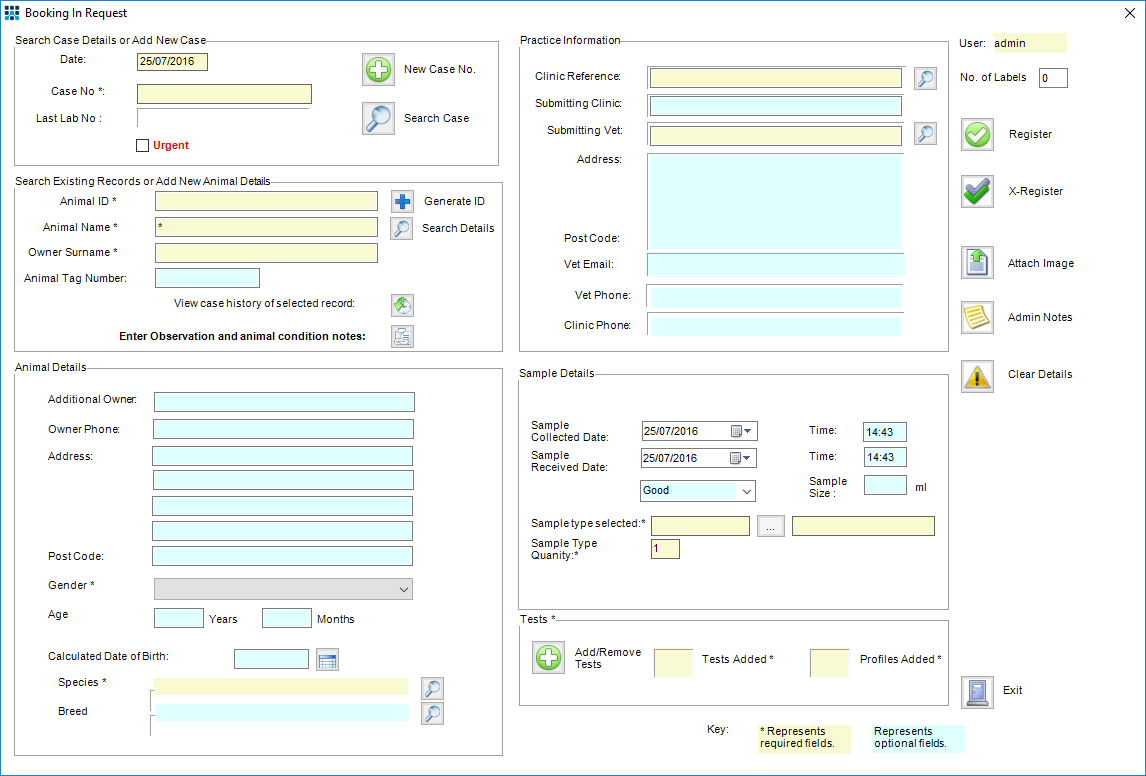The height and width of the screenshot is (776, 1146).
Task: Open case history of selected record
Action: pos(402,304)
